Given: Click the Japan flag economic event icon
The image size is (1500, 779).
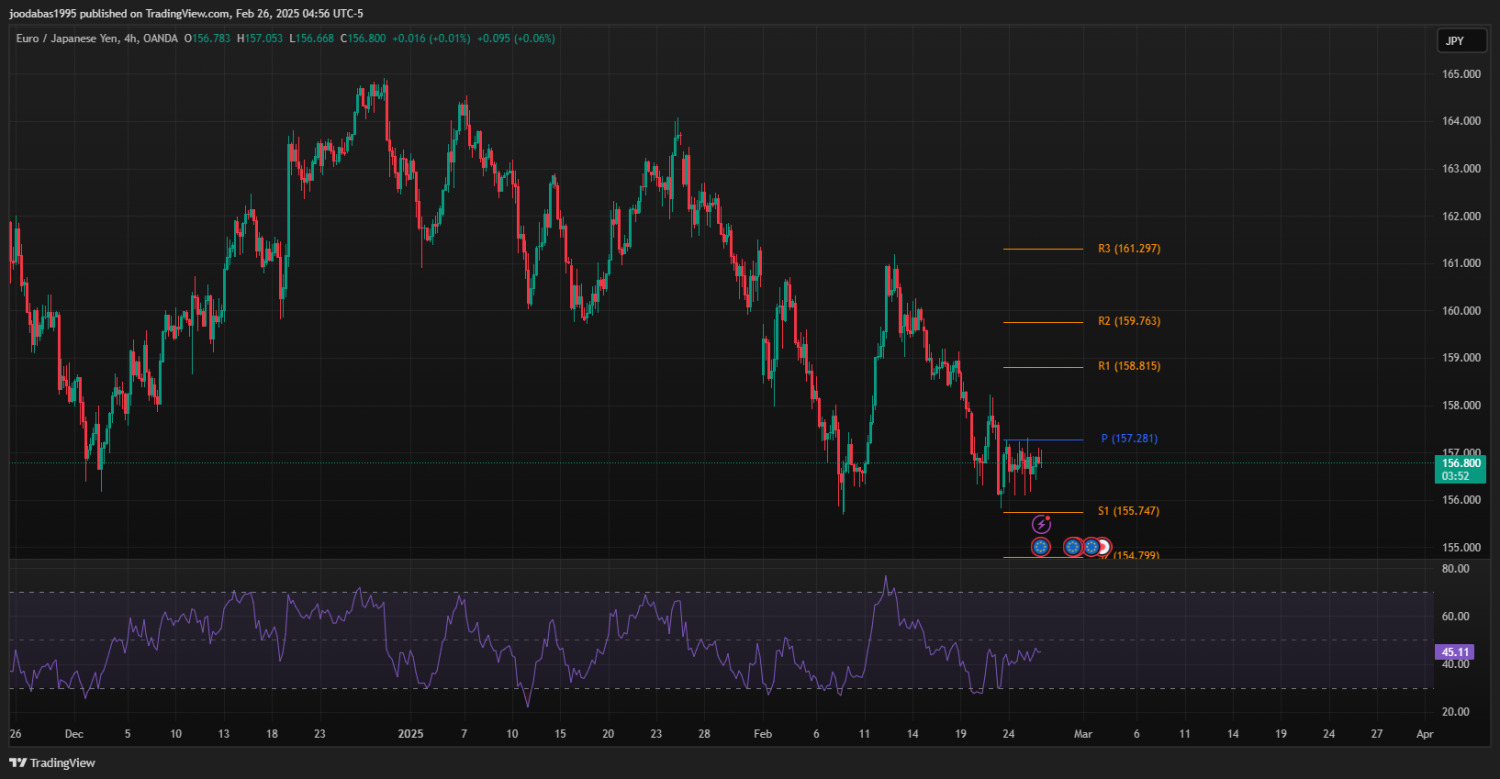Looking at the screenshot, I should (x=1103, y=547).
